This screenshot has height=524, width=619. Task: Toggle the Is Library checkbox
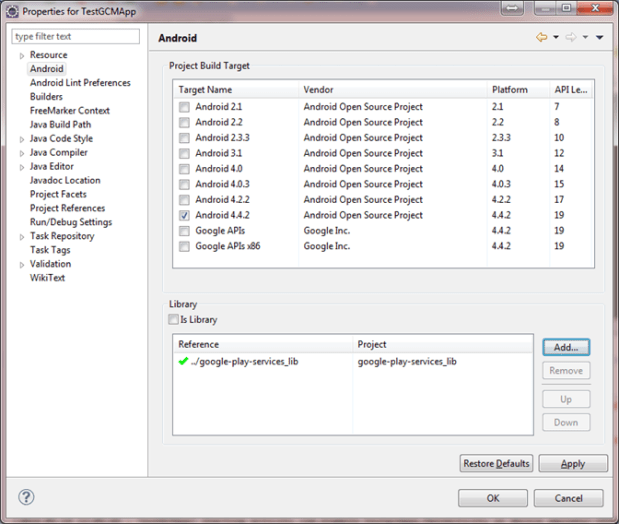(174, 320)
